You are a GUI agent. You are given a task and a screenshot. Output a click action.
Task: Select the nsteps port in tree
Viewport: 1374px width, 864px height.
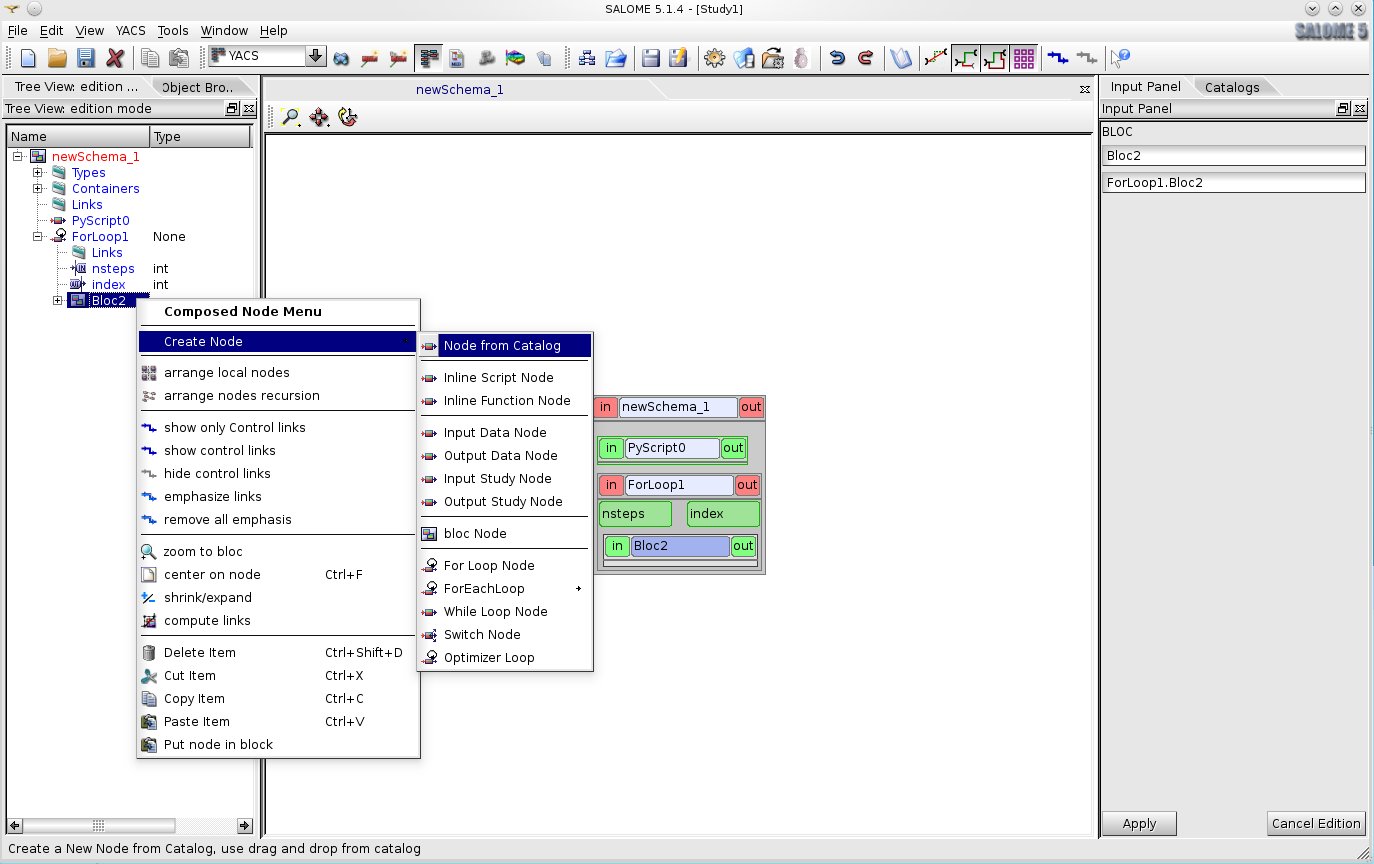(112, 268)
